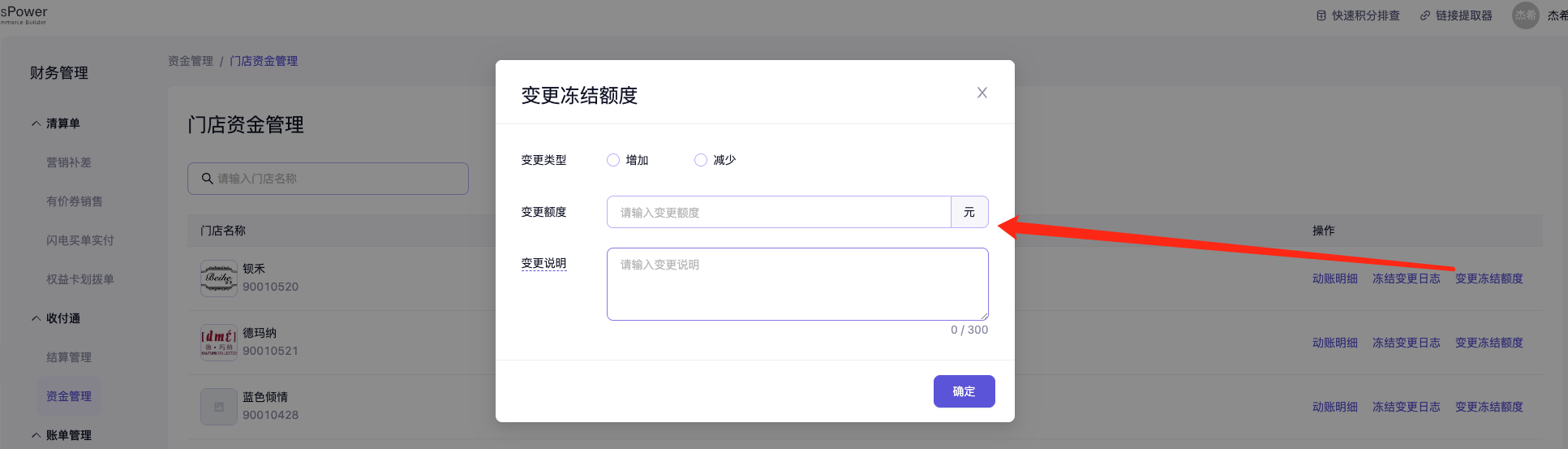Focus the 变更说明 description textarea

click(797, 284)
